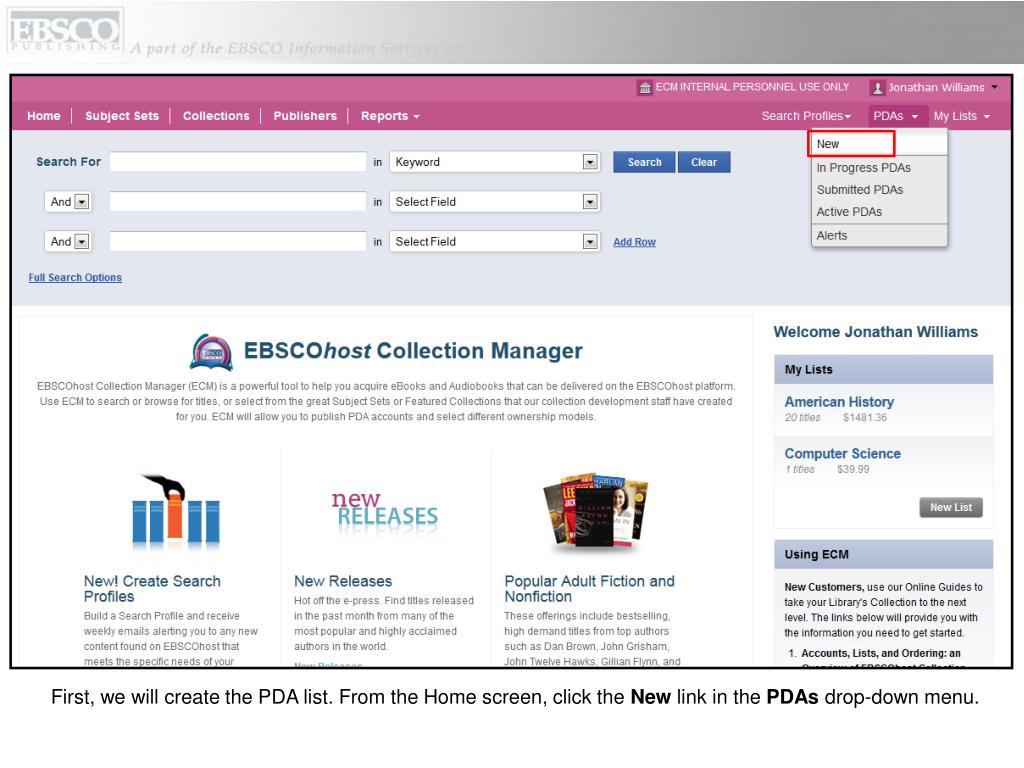Click the ECM internal personnel building icon
Image resolution: width=1024 pixels, height=768 pixels.
(645, 88)
